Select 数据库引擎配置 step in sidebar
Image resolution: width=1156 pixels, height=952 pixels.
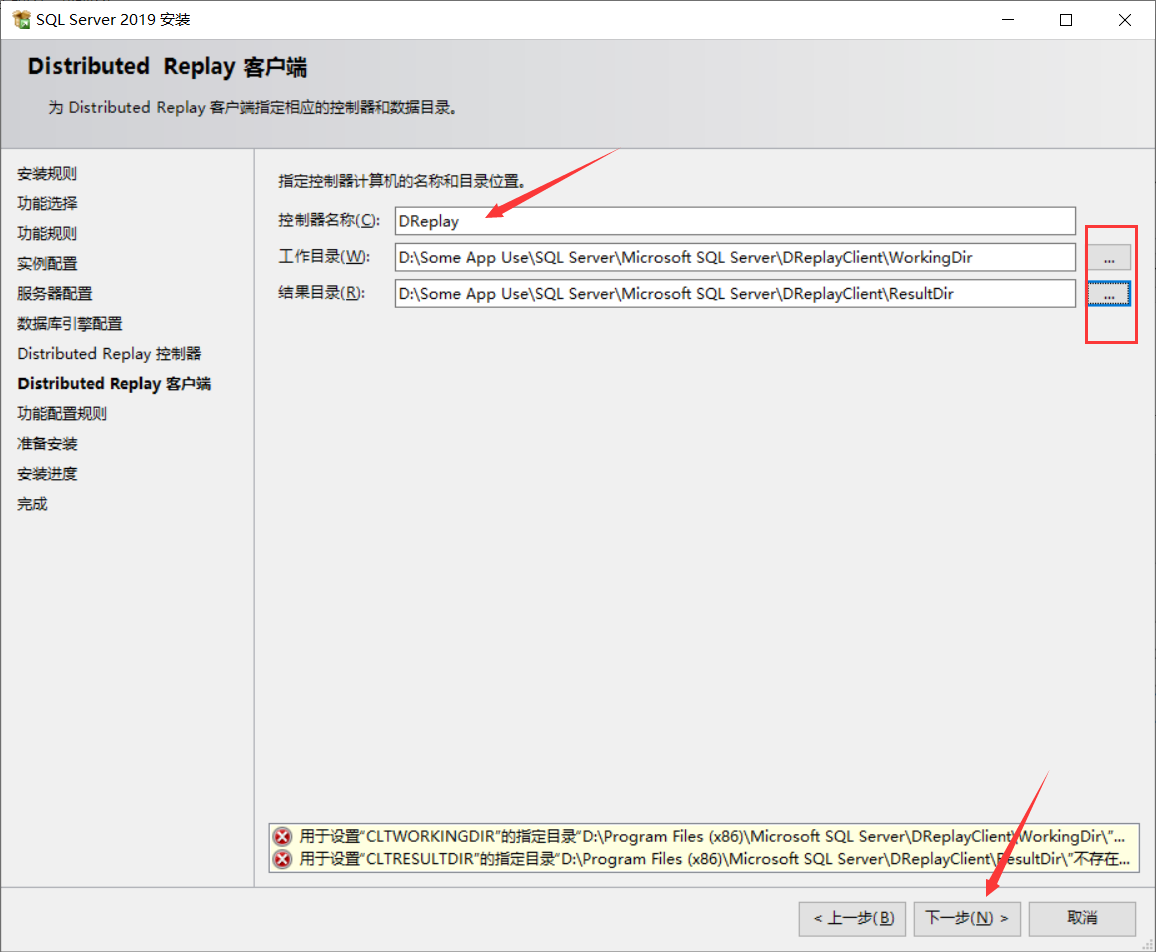coord(70,324)
